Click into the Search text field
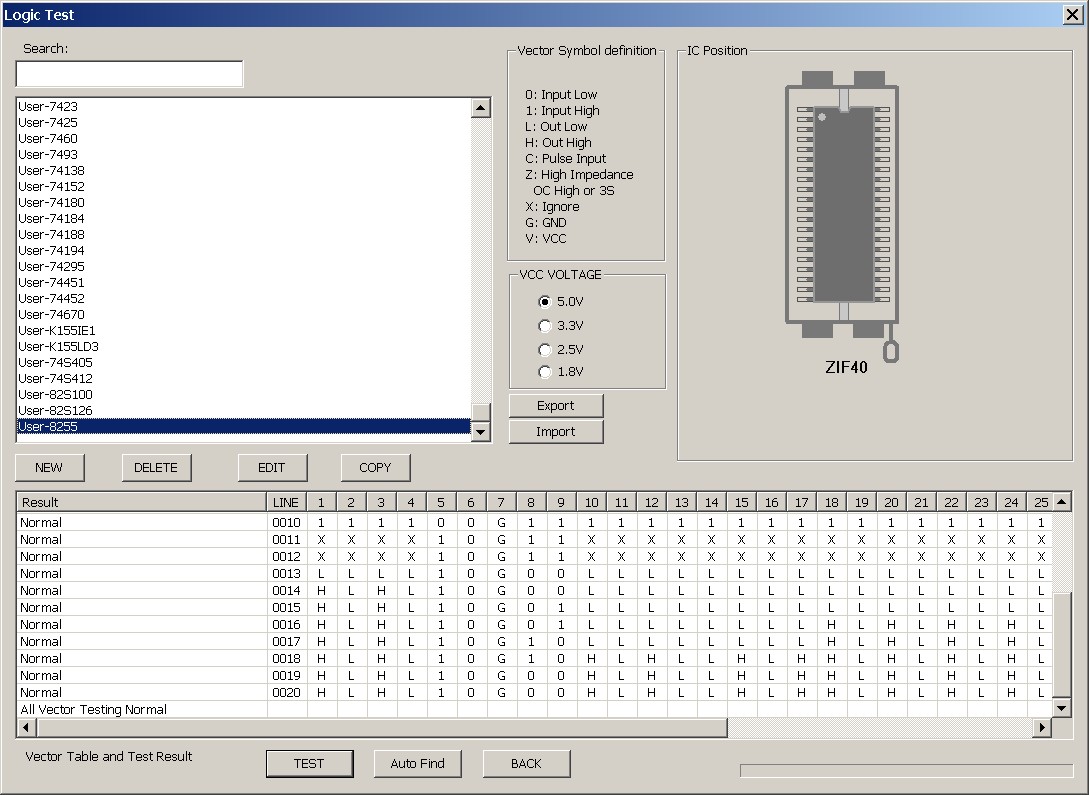This screenshot has width=1089, height=795. tap(129, 75)
